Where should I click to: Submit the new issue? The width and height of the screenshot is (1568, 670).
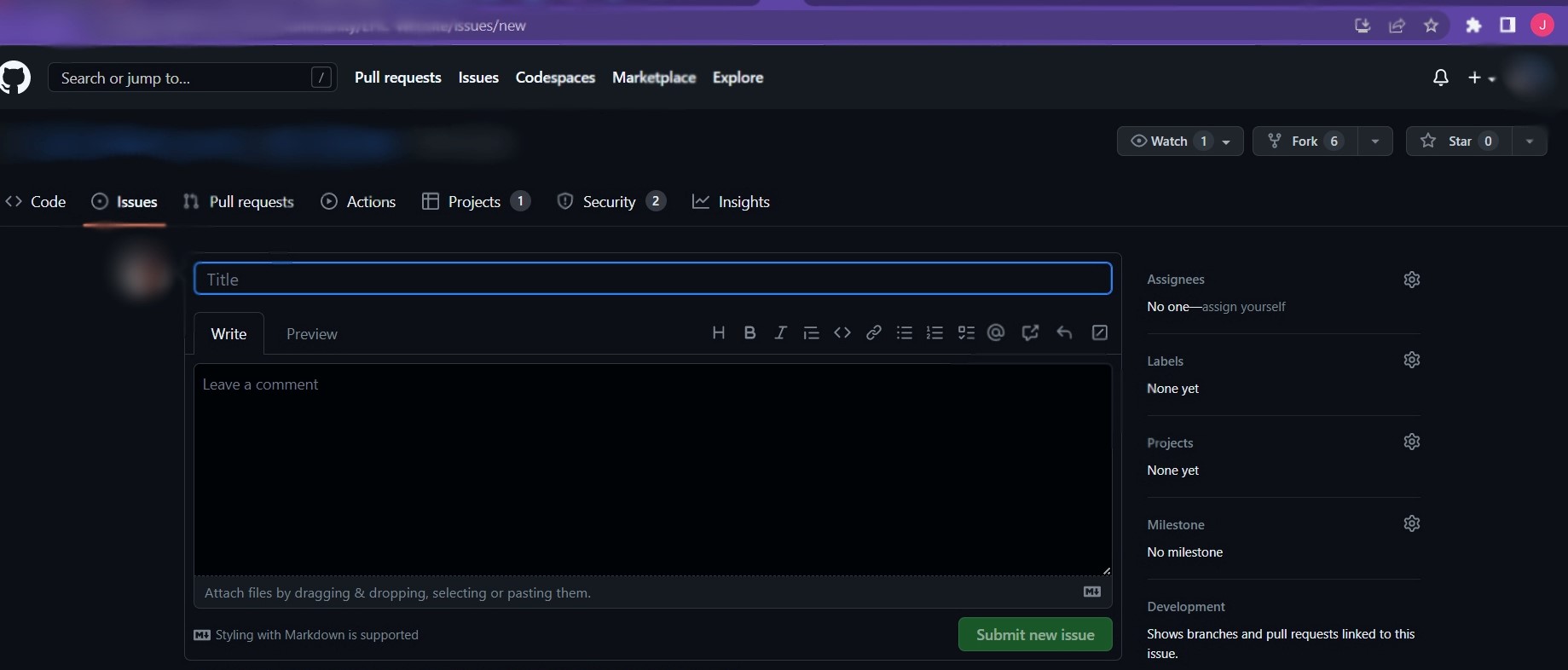pyautogui.click(x=1035, y=634)
